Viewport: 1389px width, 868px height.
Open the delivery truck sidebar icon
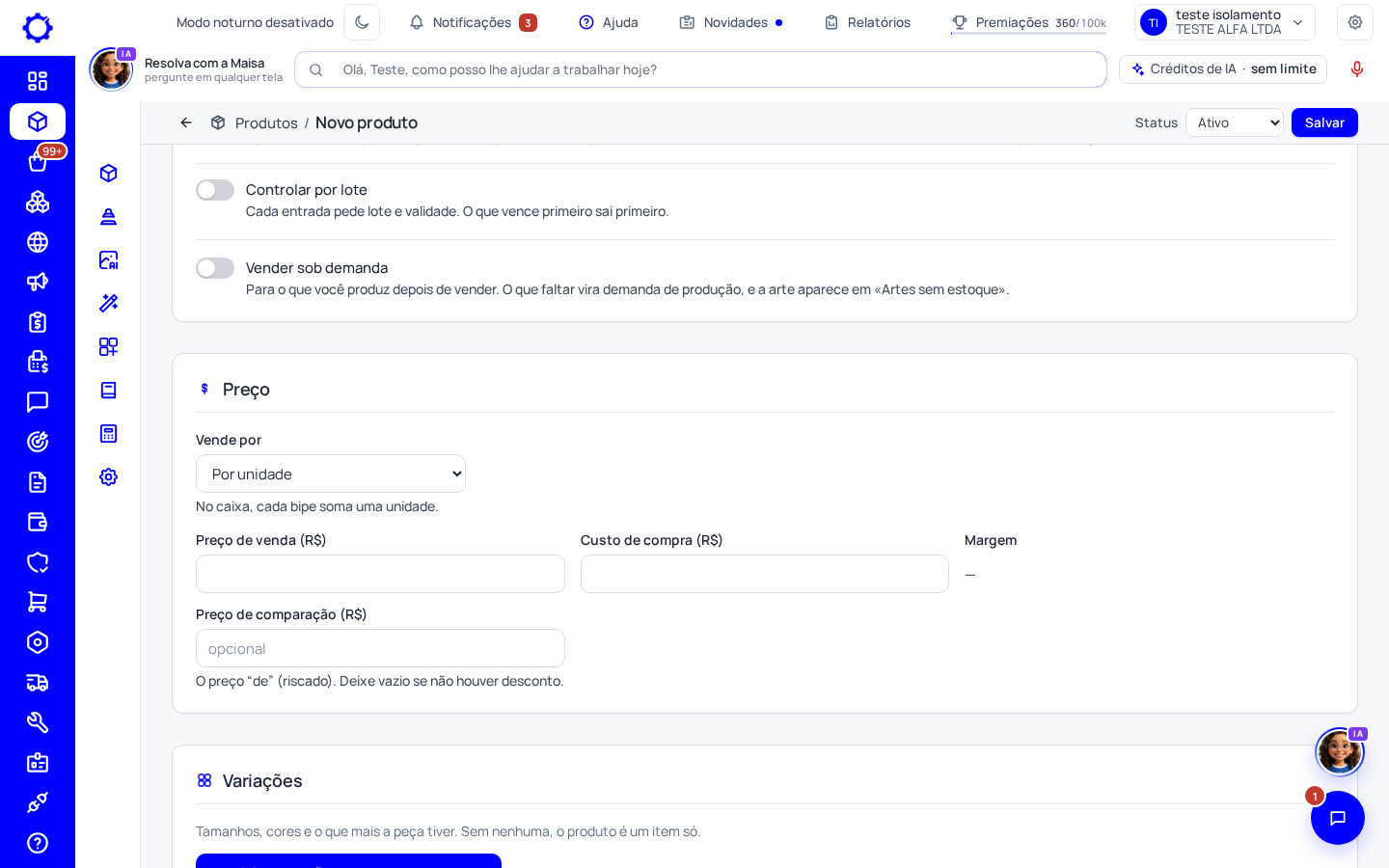[x=38, y=683]
